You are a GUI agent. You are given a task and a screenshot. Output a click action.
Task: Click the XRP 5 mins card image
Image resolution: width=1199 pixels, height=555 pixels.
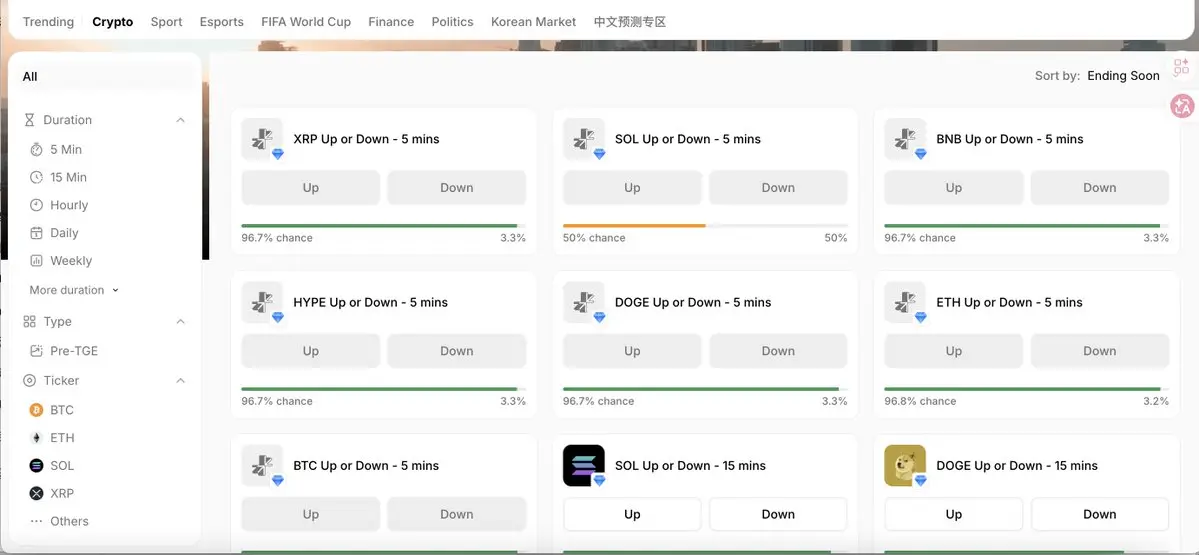pyautogui.click(x=262, y=139)
